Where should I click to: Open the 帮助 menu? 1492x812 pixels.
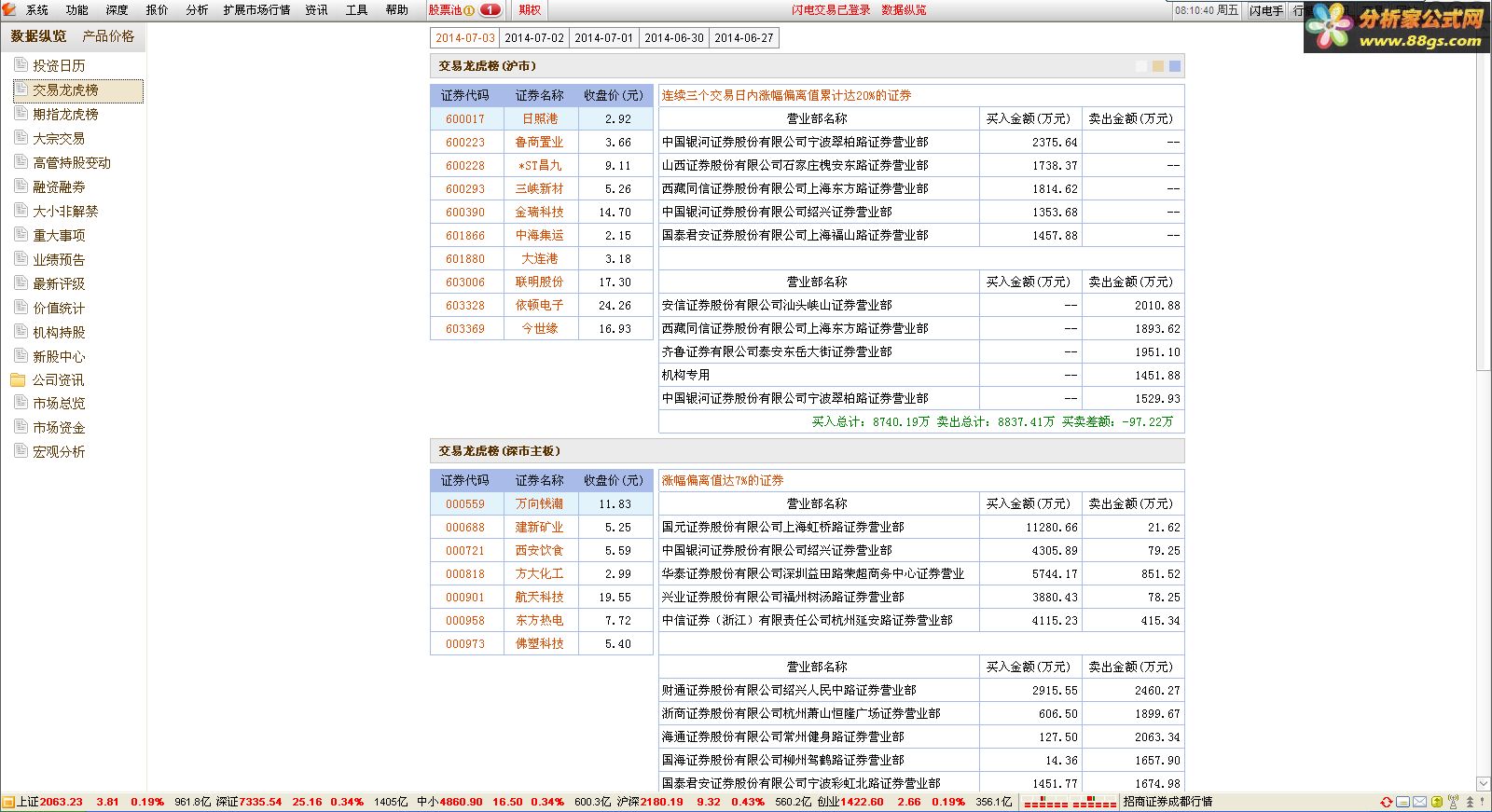tap(396, 10)
